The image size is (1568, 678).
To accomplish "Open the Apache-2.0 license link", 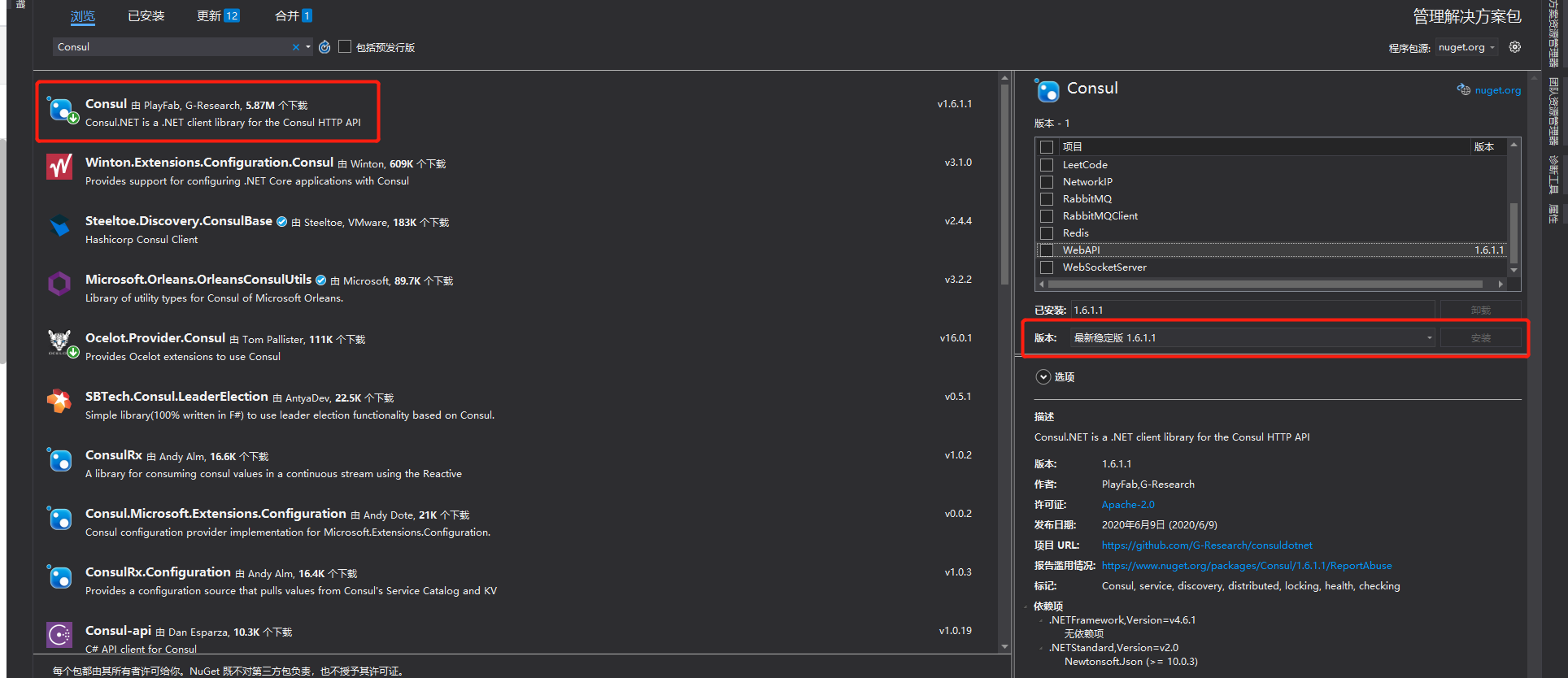I will tap(1128, 505).
